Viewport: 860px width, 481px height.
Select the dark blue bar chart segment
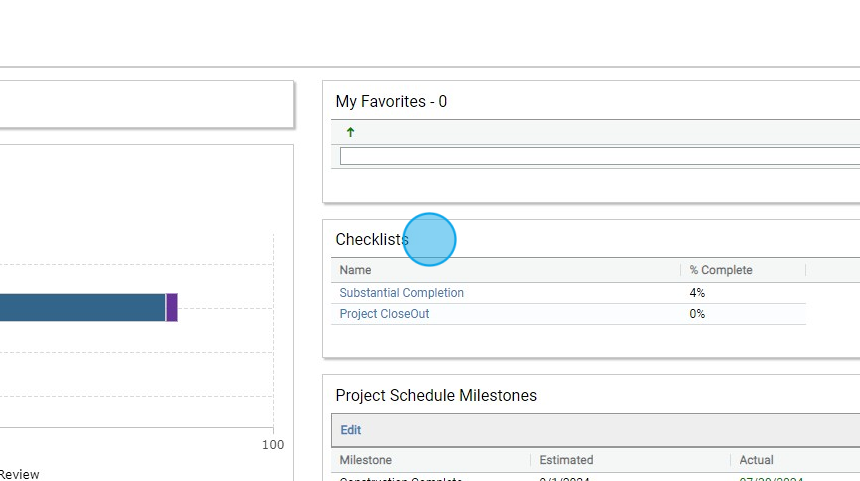click(80, 307)
